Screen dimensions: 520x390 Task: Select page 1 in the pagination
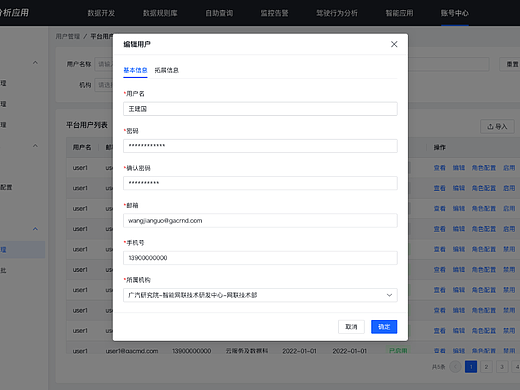[x=471, y=367]
